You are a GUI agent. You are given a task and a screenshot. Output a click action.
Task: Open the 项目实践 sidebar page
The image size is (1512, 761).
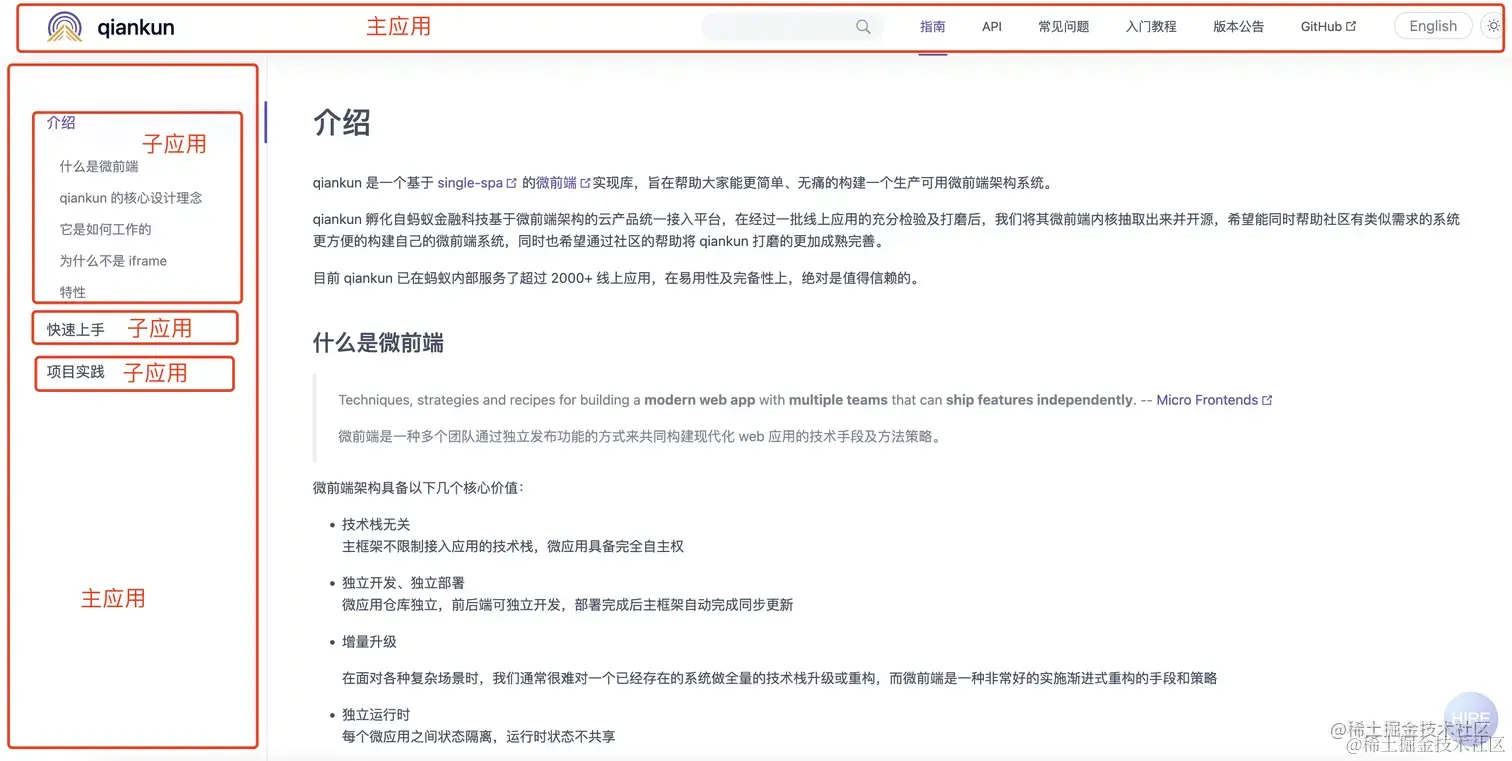pyautogui.click(x=76, y=372)
